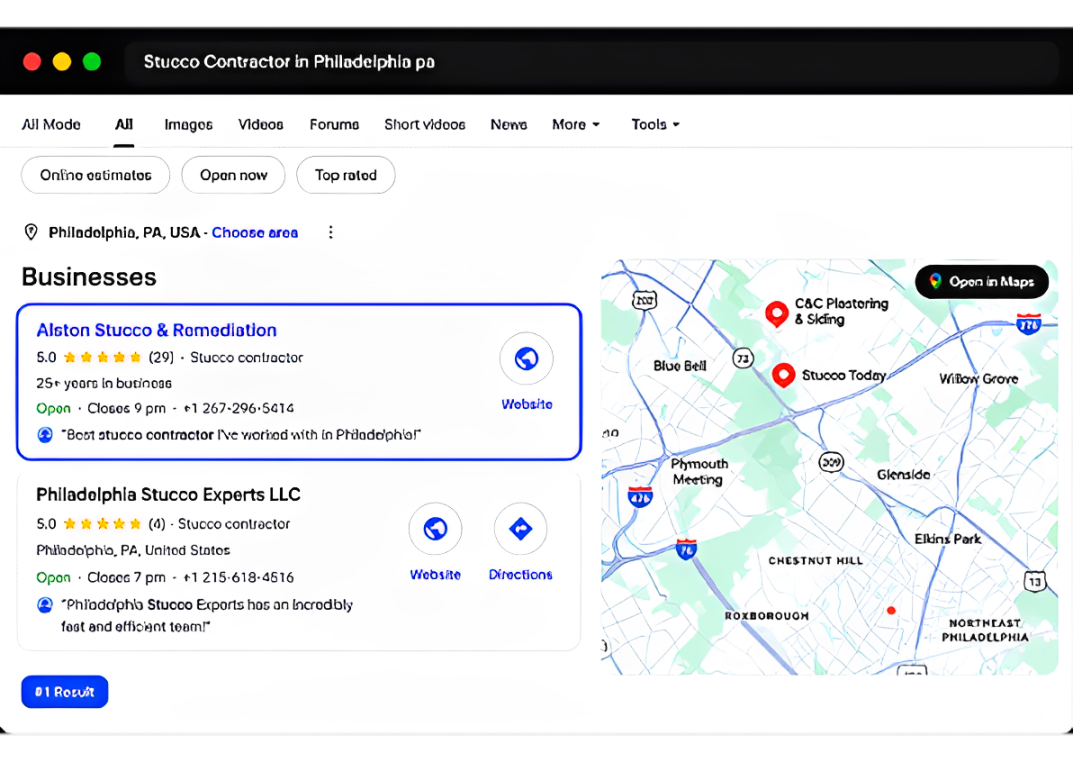Switch to AI Mode tab

(x=51, y=124)
